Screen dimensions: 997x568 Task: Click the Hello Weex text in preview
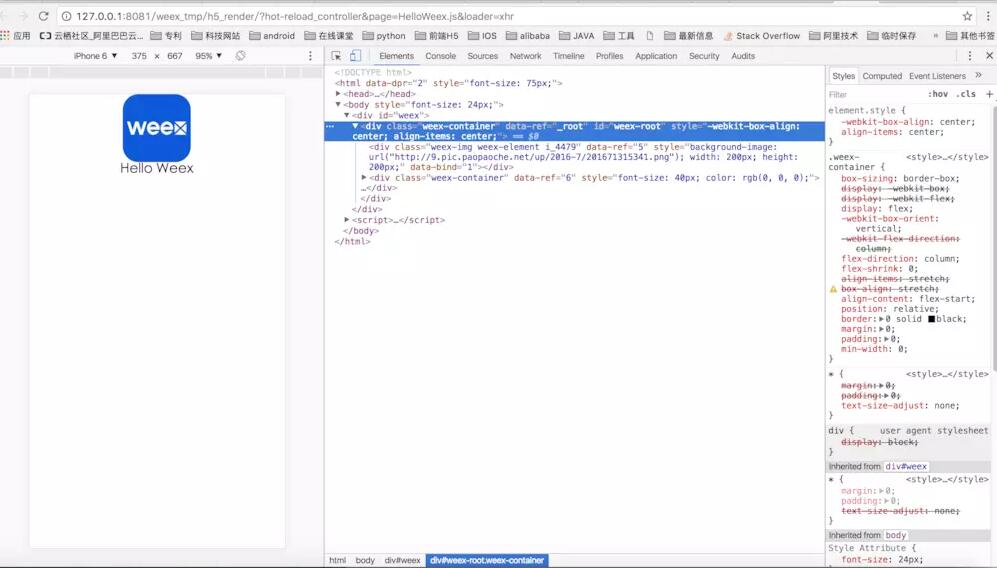coord(156,168)
